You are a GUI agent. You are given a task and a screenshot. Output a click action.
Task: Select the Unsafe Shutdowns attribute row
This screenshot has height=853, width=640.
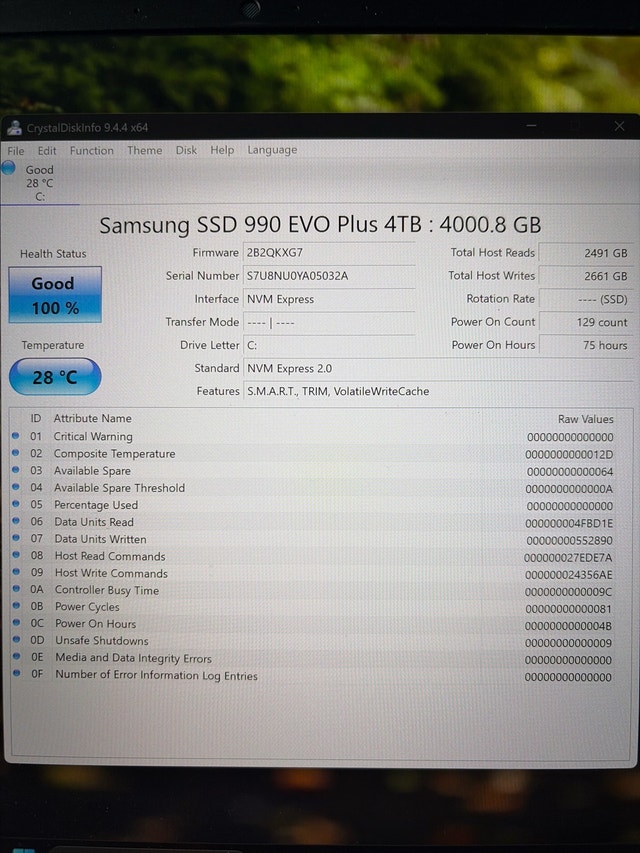point(314,641)
